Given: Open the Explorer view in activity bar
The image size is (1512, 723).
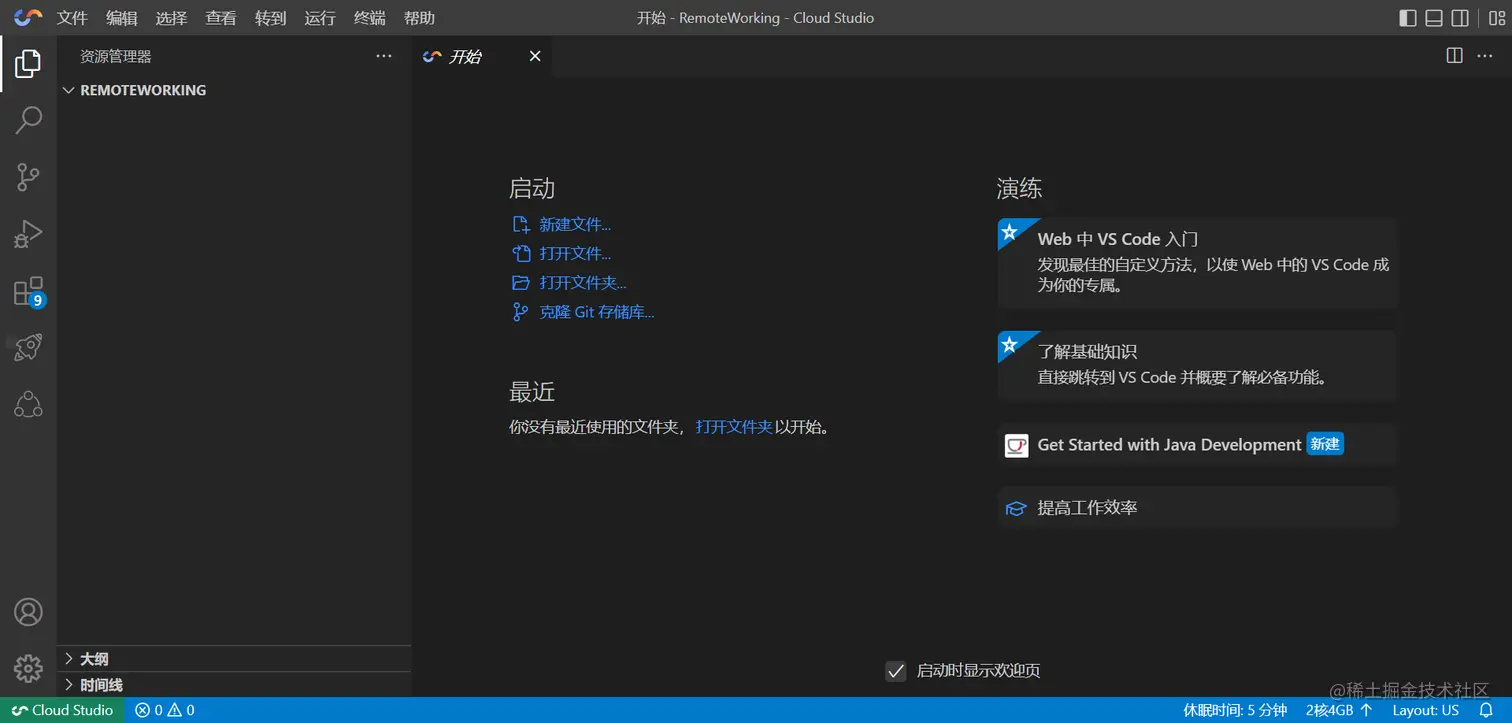Looking at the screenshot, I should click(28, 64).
